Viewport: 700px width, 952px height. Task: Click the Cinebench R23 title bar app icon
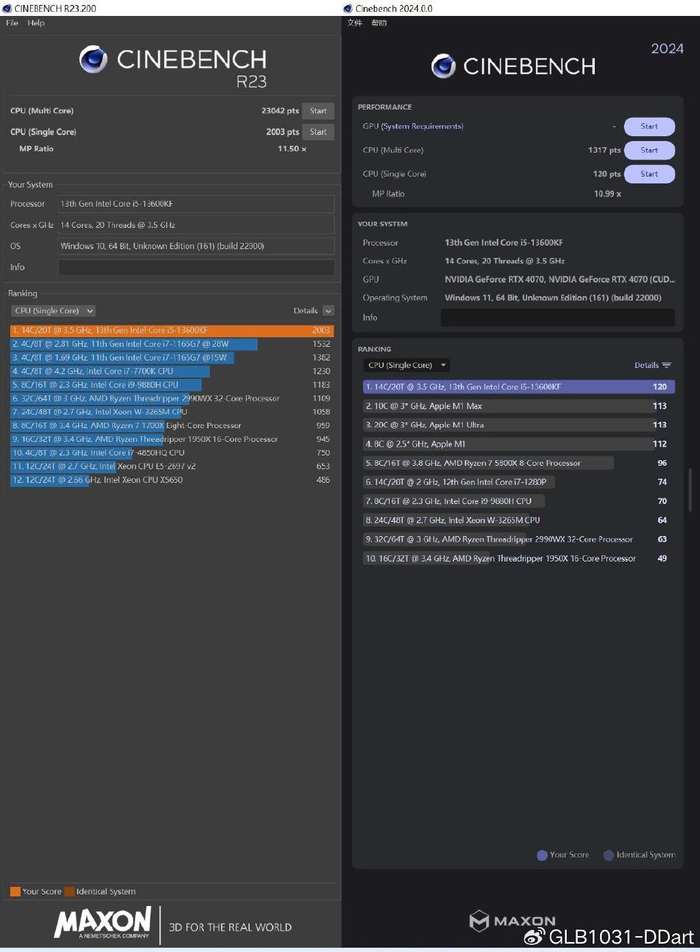point(8,8)
